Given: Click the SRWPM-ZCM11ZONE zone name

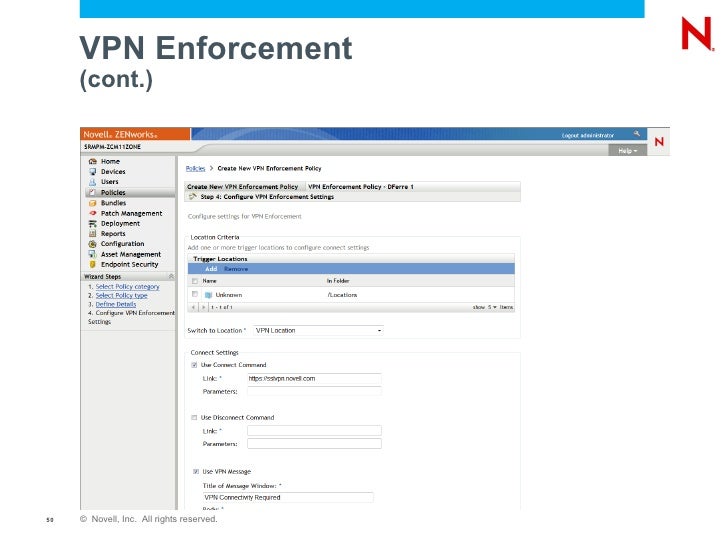Looking at the screenshot, I should [x=112, y=147].
